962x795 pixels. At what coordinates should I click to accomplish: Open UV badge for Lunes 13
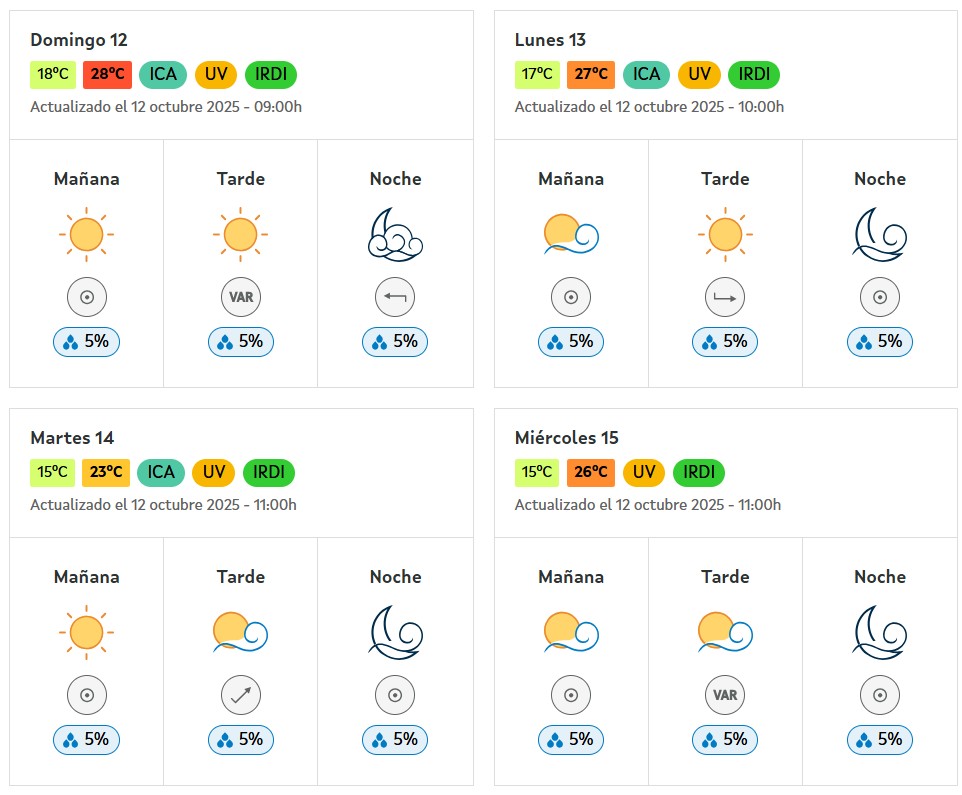pyautogui.click(x=699, y=74)
